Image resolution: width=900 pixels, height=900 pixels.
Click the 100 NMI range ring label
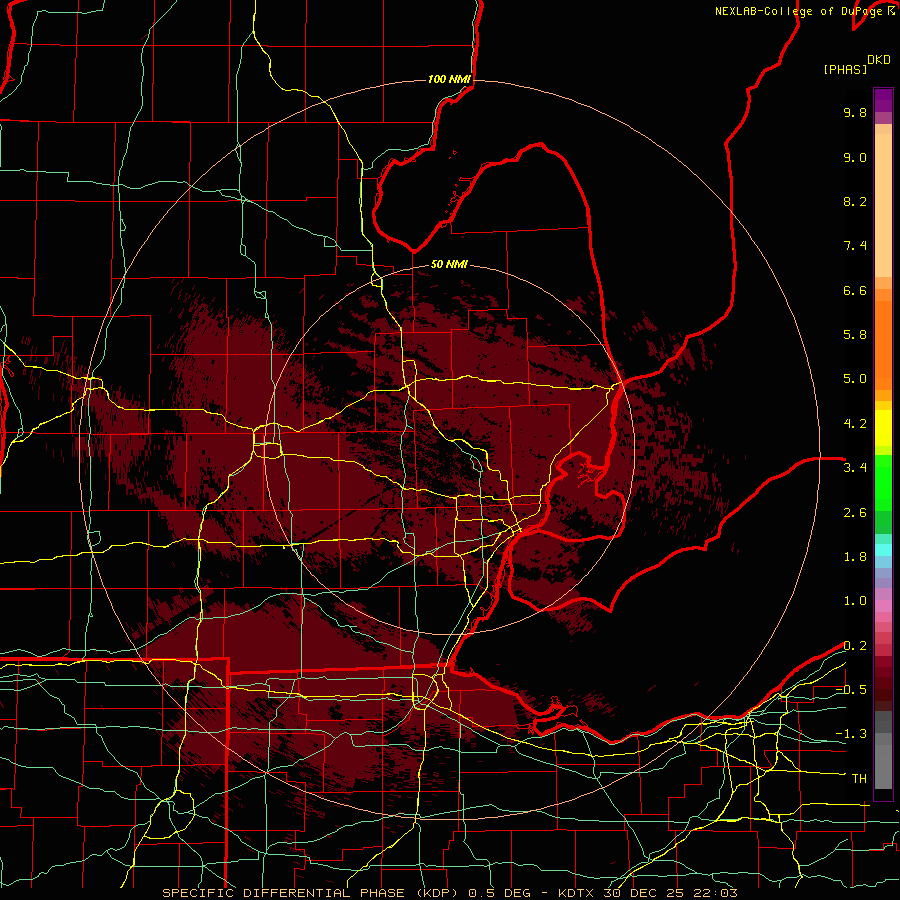click(x=449, y=79)
